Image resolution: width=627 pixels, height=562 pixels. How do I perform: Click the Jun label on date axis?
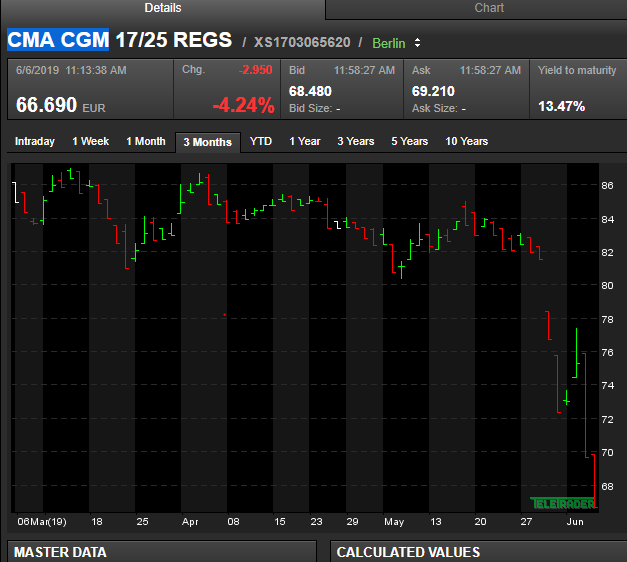(x=575, y=522)
